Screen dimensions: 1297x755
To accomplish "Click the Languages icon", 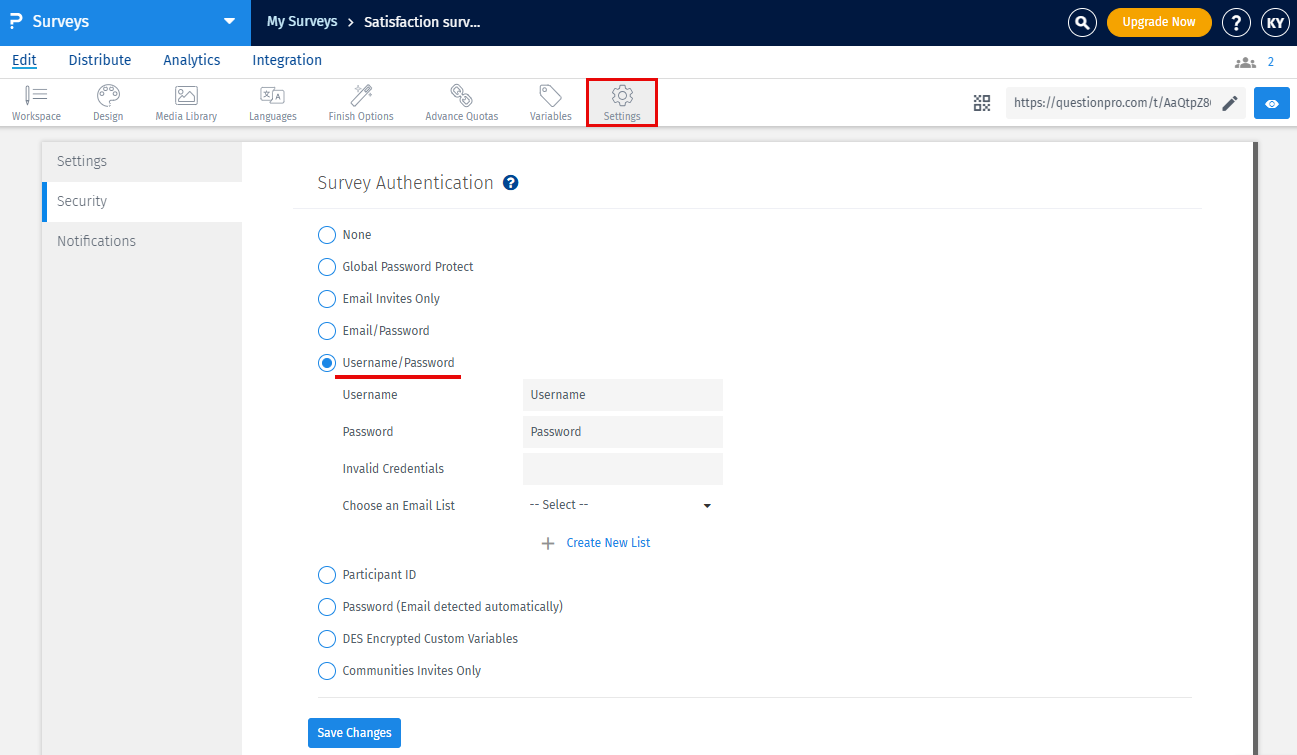I will pyautogui.click(x=272, y=101).
